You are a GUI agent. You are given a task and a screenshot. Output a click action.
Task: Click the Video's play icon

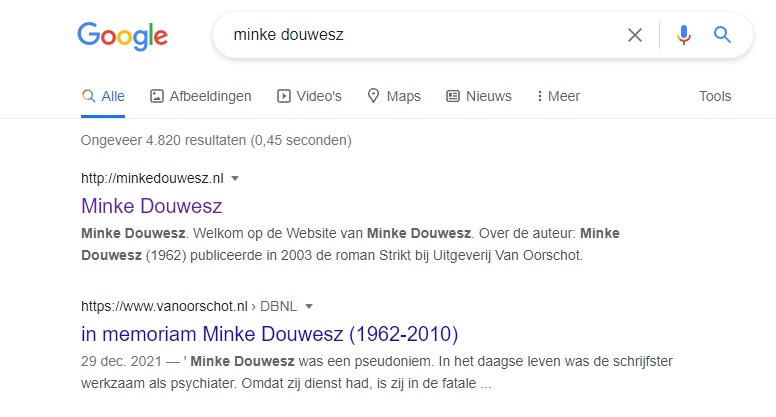coord(284,96)
